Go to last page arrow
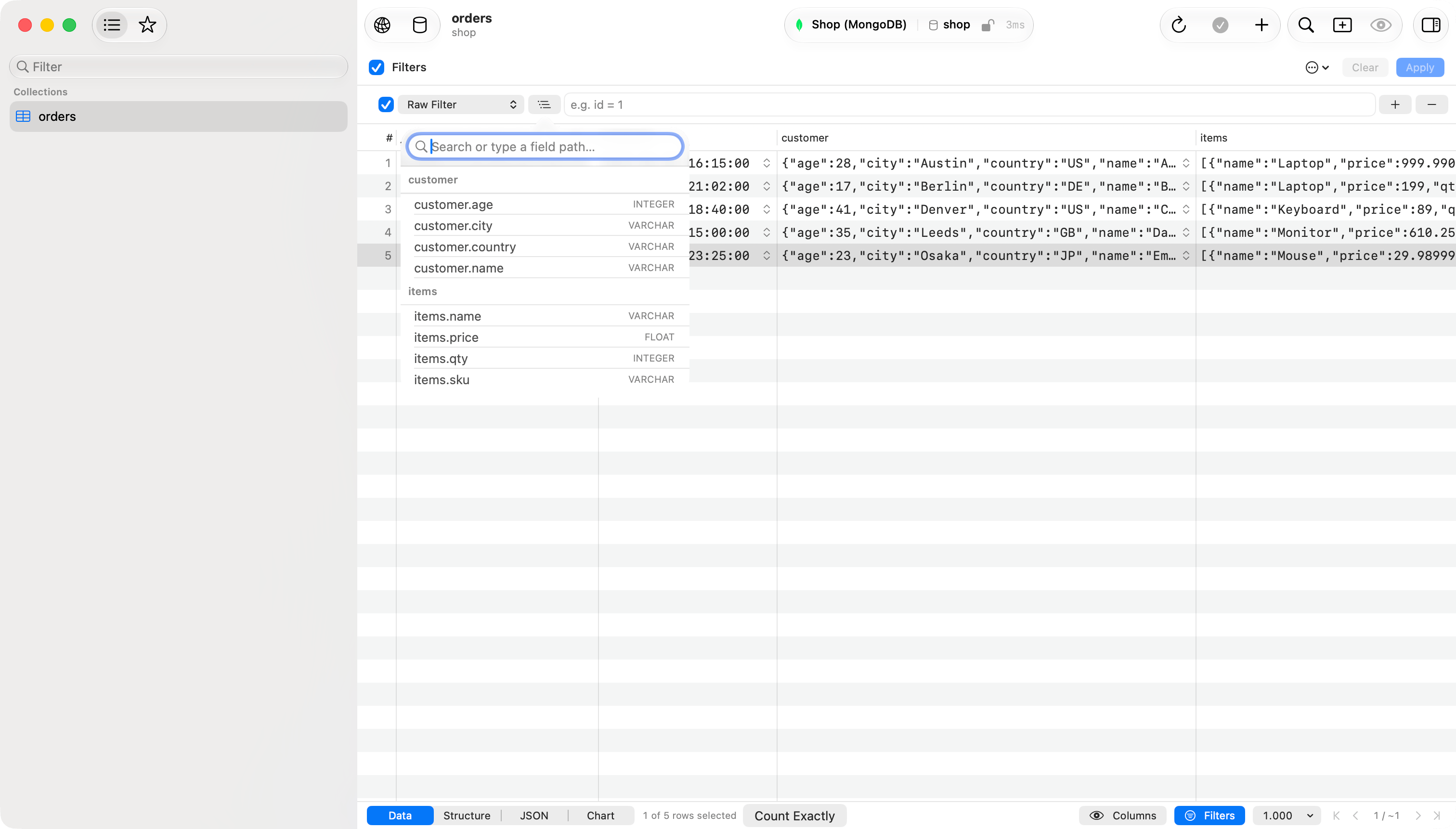This screenshot has height=829, width=1456. point(1437,816)
